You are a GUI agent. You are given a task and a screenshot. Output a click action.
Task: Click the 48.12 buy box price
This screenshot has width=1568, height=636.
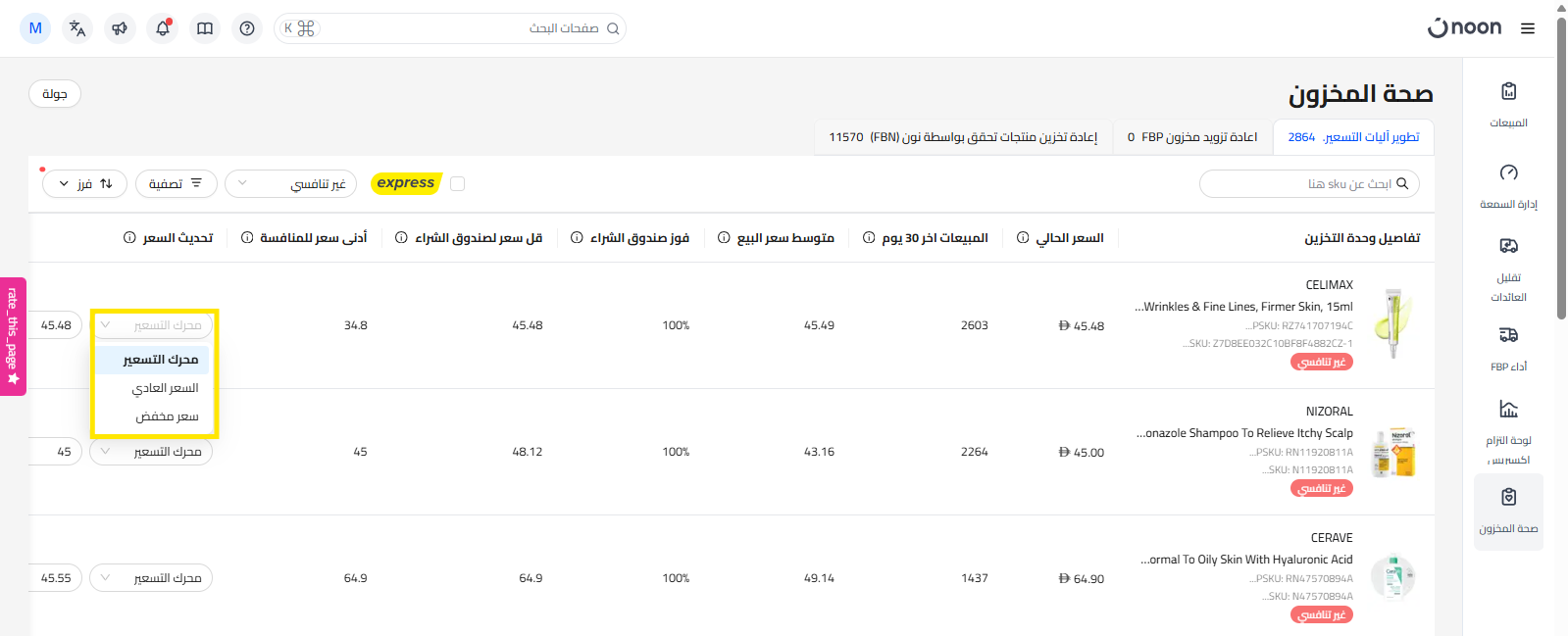pyautogui.click(x=528, y=452)
